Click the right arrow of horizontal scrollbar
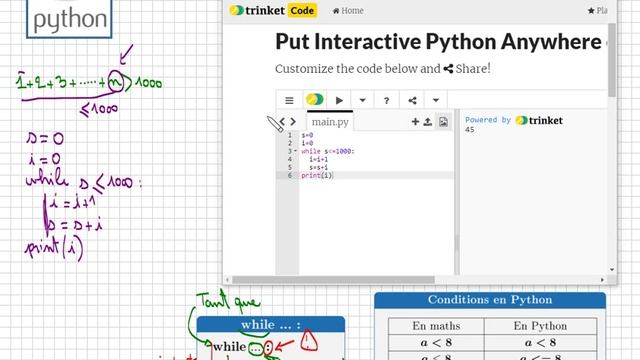The width and height of the screenshot is (640, 360). click(602, 280)
